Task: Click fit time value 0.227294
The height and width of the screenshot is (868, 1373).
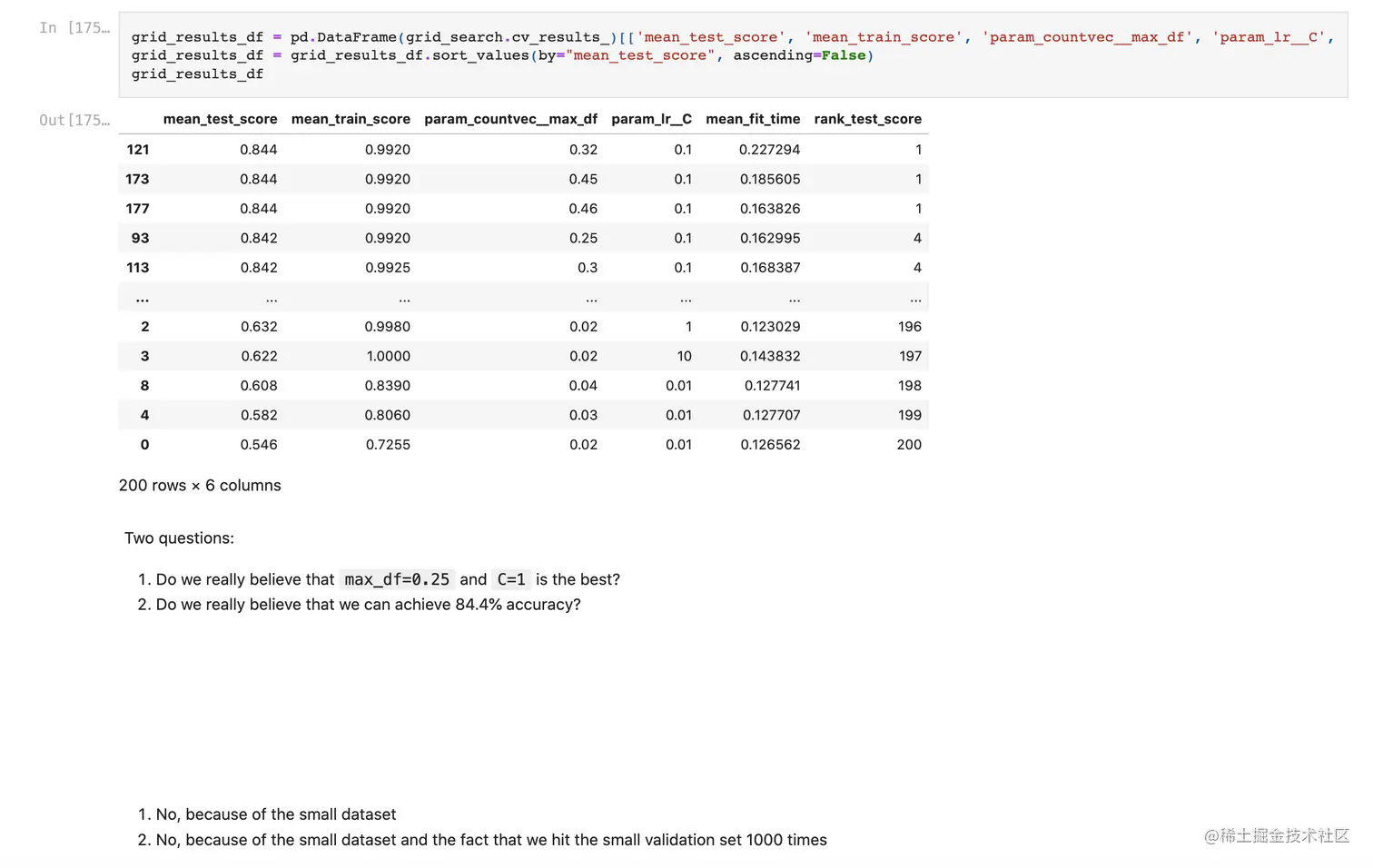Action: 769,150
